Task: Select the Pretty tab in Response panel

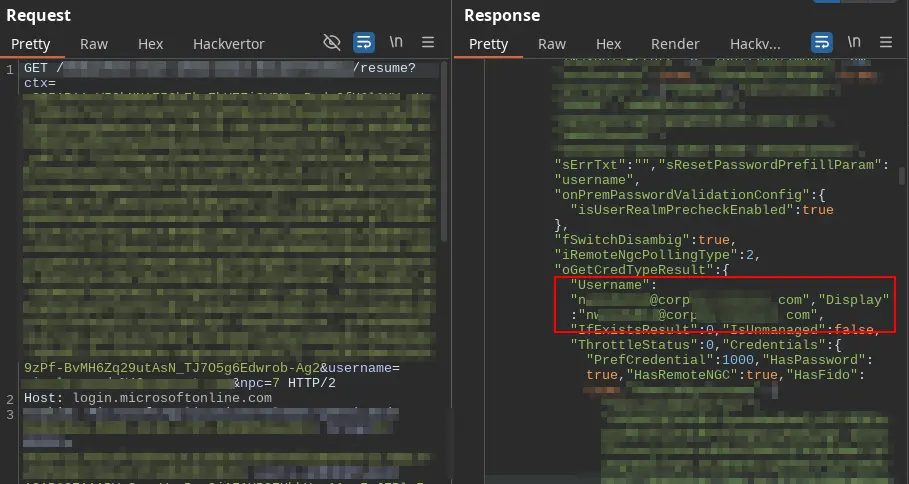Action: coord(488,44)
